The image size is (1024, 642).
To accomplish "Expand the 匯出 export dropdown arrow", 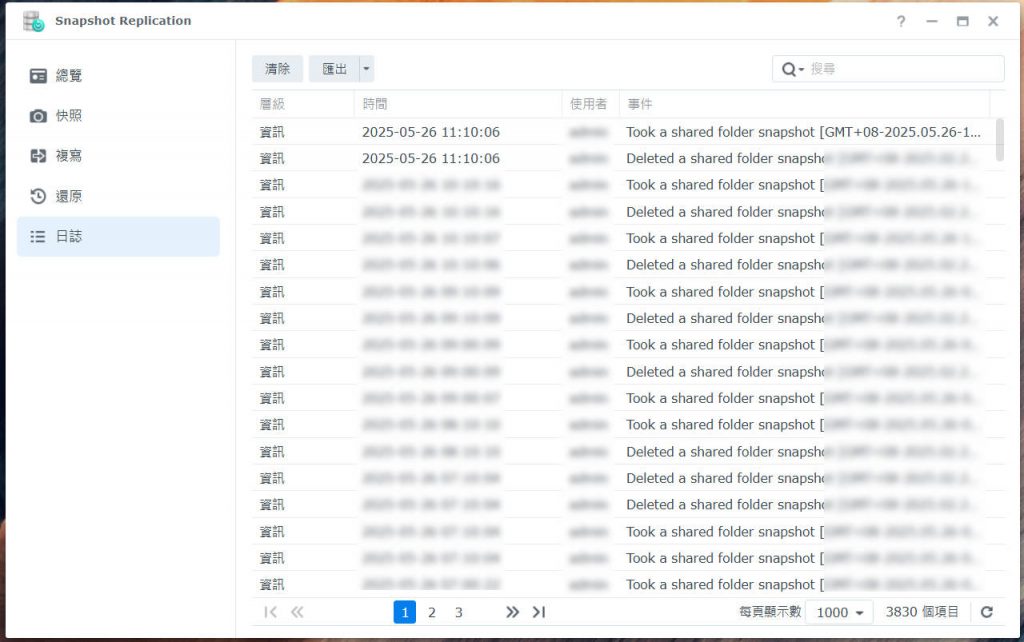I will click(x=366, y=69).
